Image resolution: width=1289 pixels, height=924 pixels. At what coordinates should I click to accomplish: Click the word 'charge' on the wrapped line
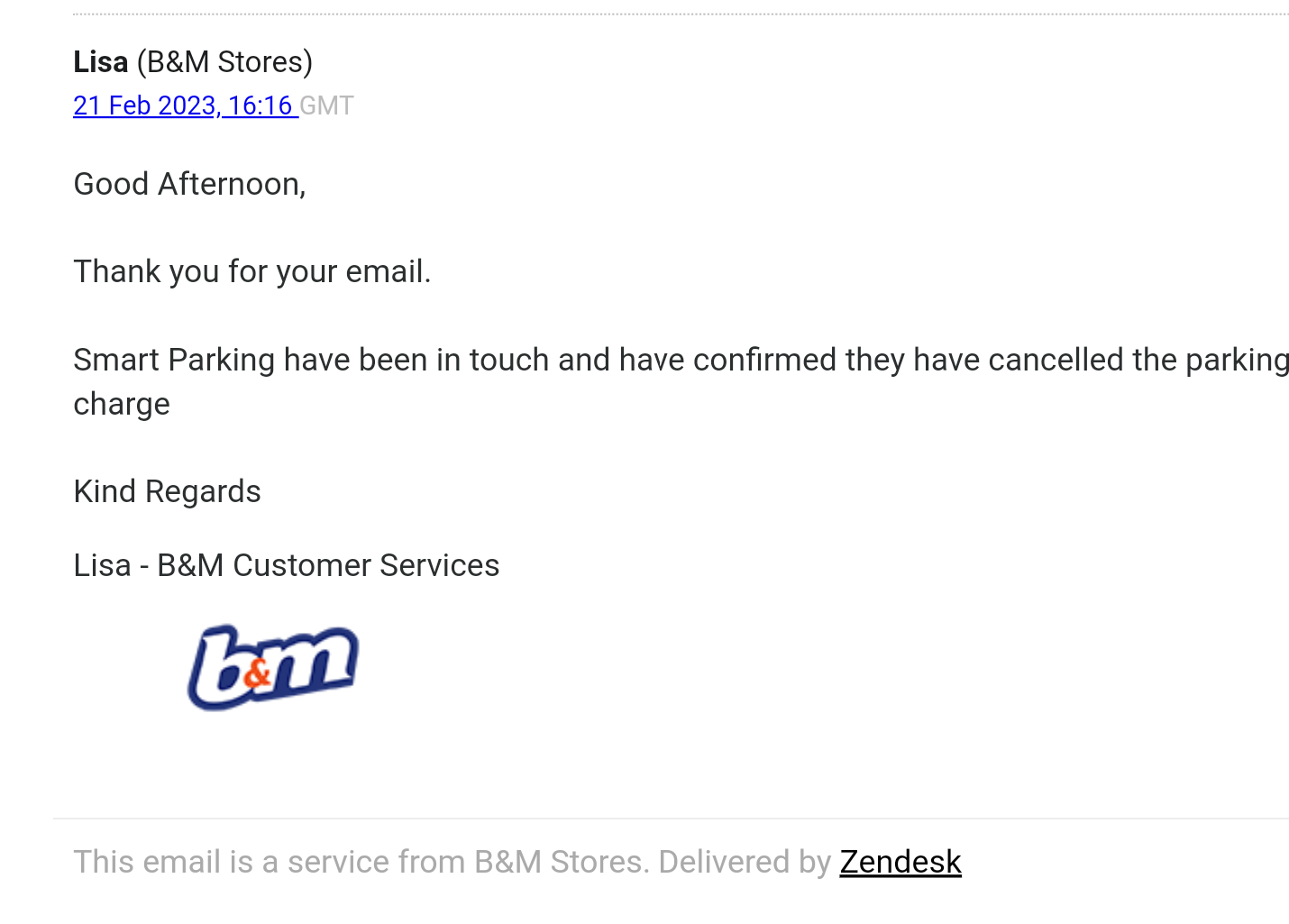(122, 404)
